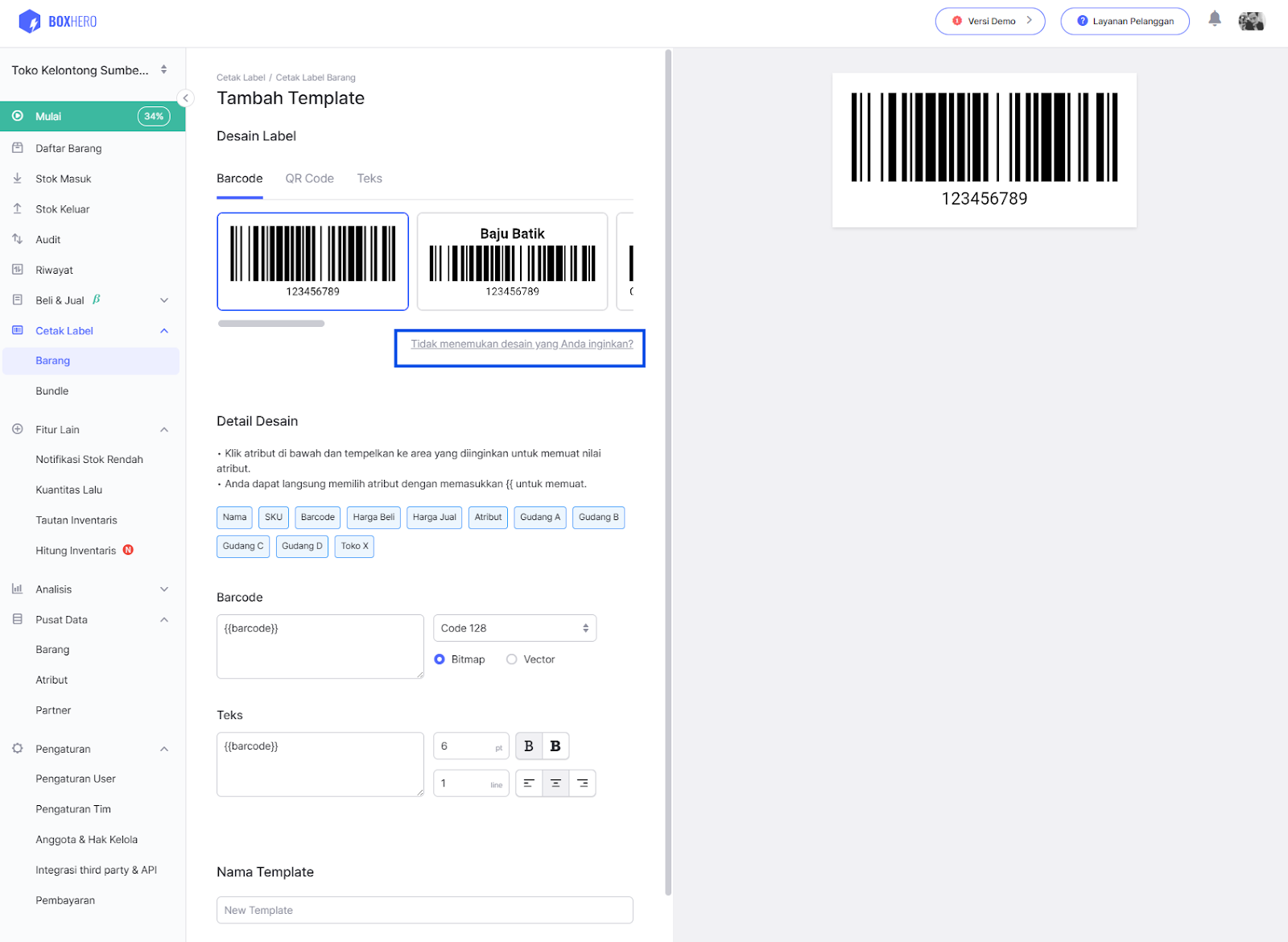Expand the Beli & Jual chevron

click(x=164, y=300)
